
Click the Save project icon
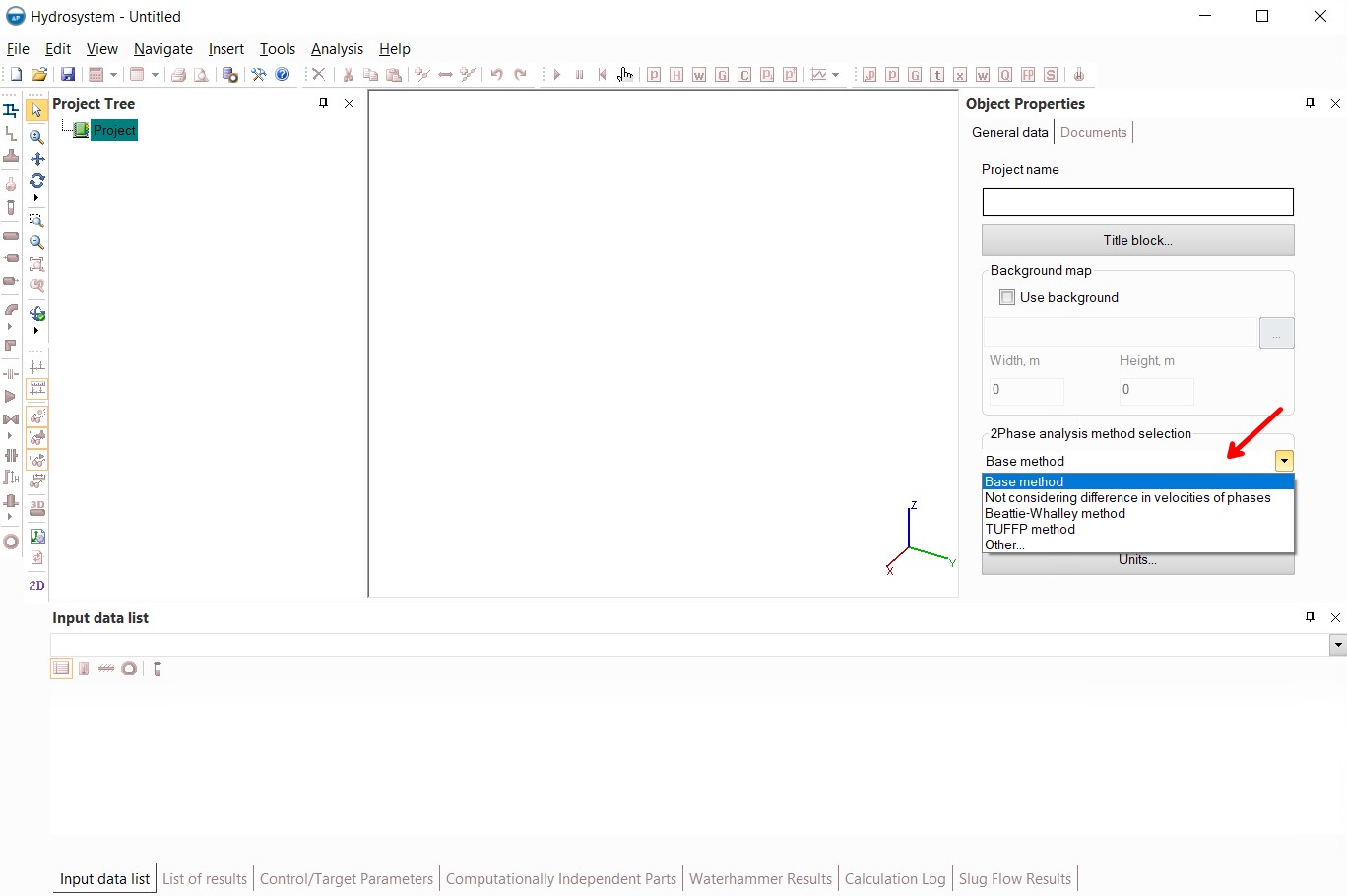coord(68,75)
